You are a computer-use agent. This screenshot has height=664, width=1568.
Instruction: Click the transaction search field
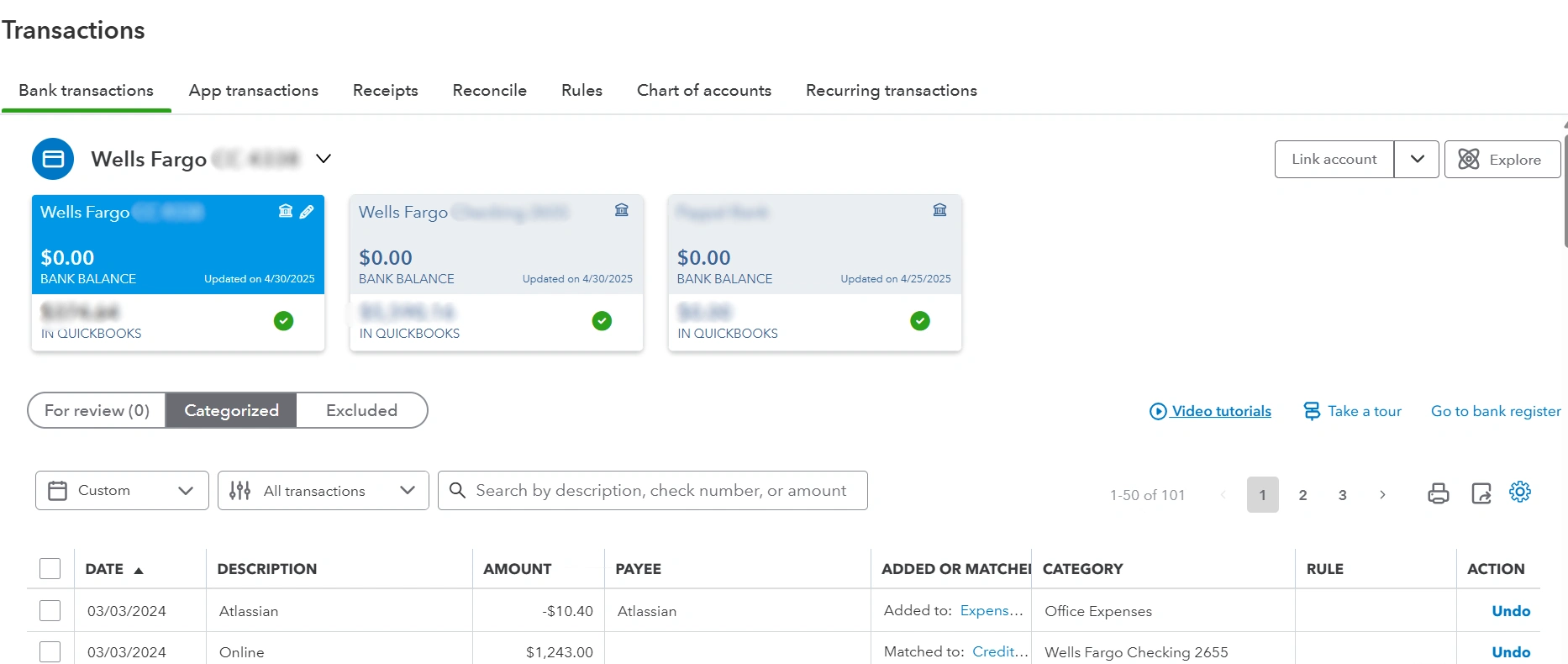660,491
